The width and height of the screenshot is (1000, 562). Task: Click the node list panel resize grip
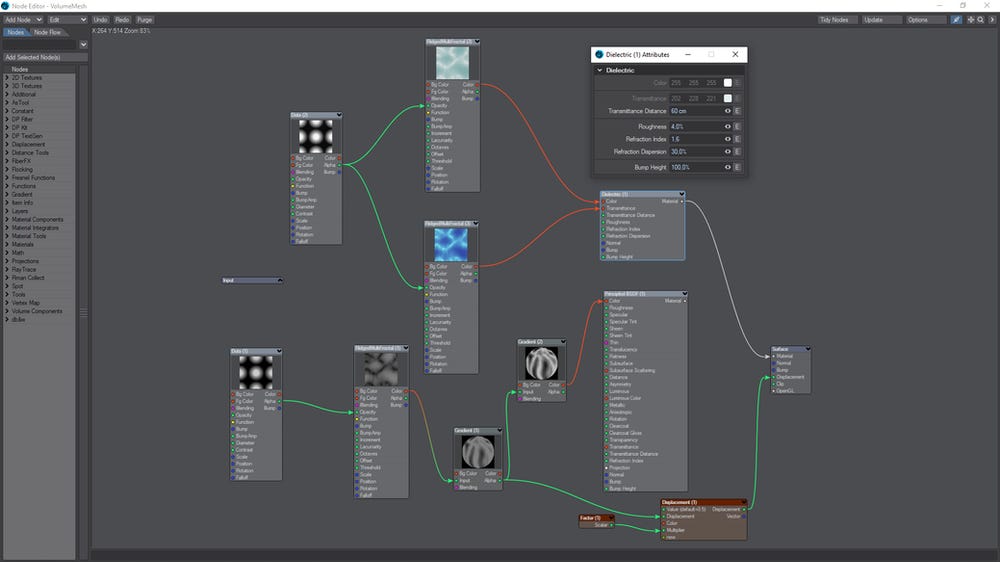(84, 313)
